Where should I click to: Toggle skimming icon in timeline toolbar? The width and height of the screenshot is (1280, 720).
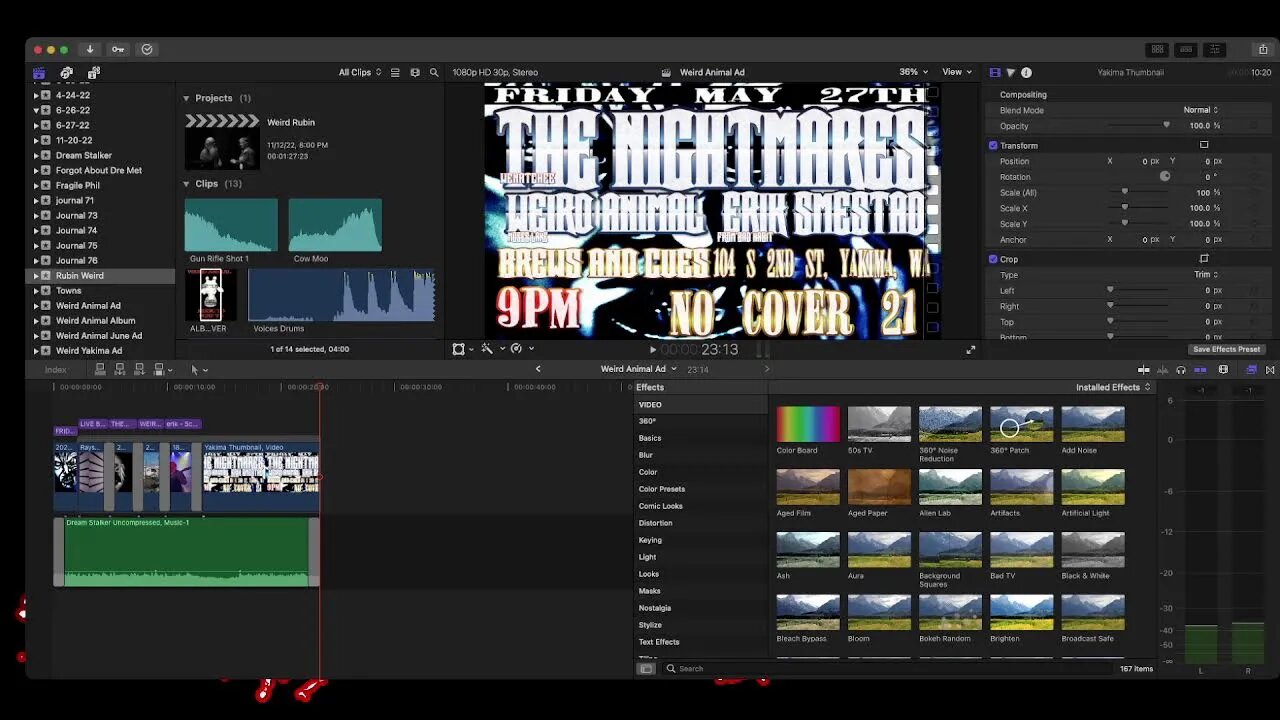click(1144, 370)
